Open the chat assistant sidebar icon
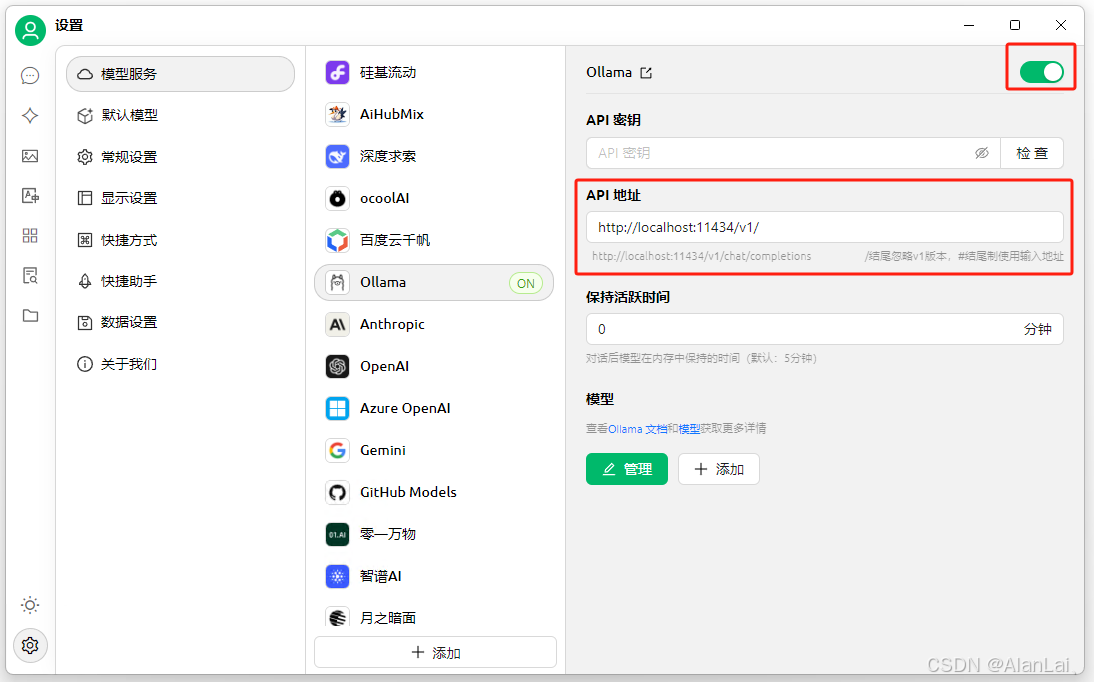The height and width of the screenshot is (682, 1094). point(30,75)
